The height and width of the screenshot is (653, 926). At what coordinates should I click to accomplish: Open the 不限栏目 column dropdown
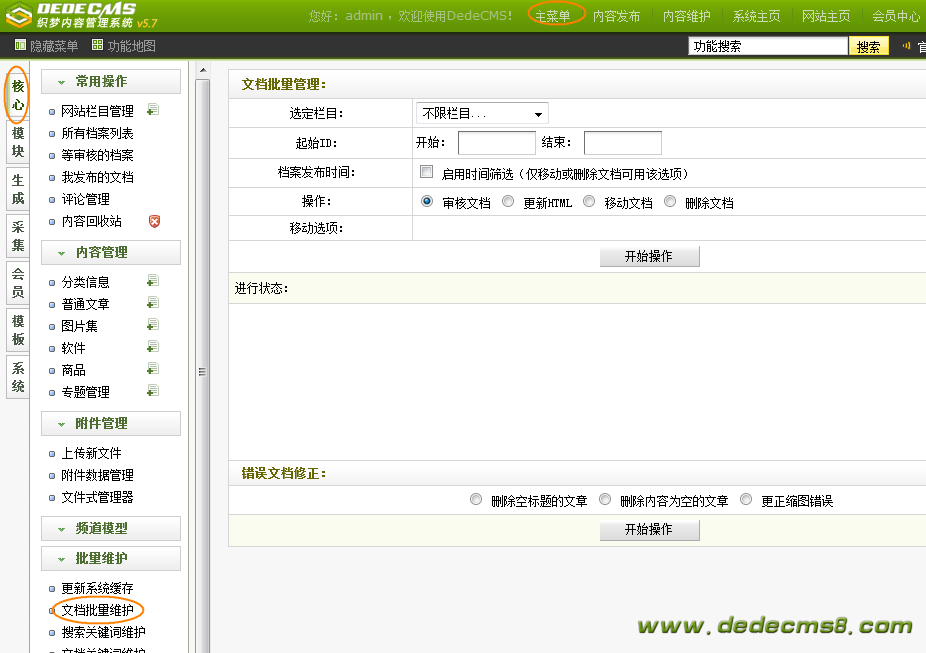click(482, 114)
